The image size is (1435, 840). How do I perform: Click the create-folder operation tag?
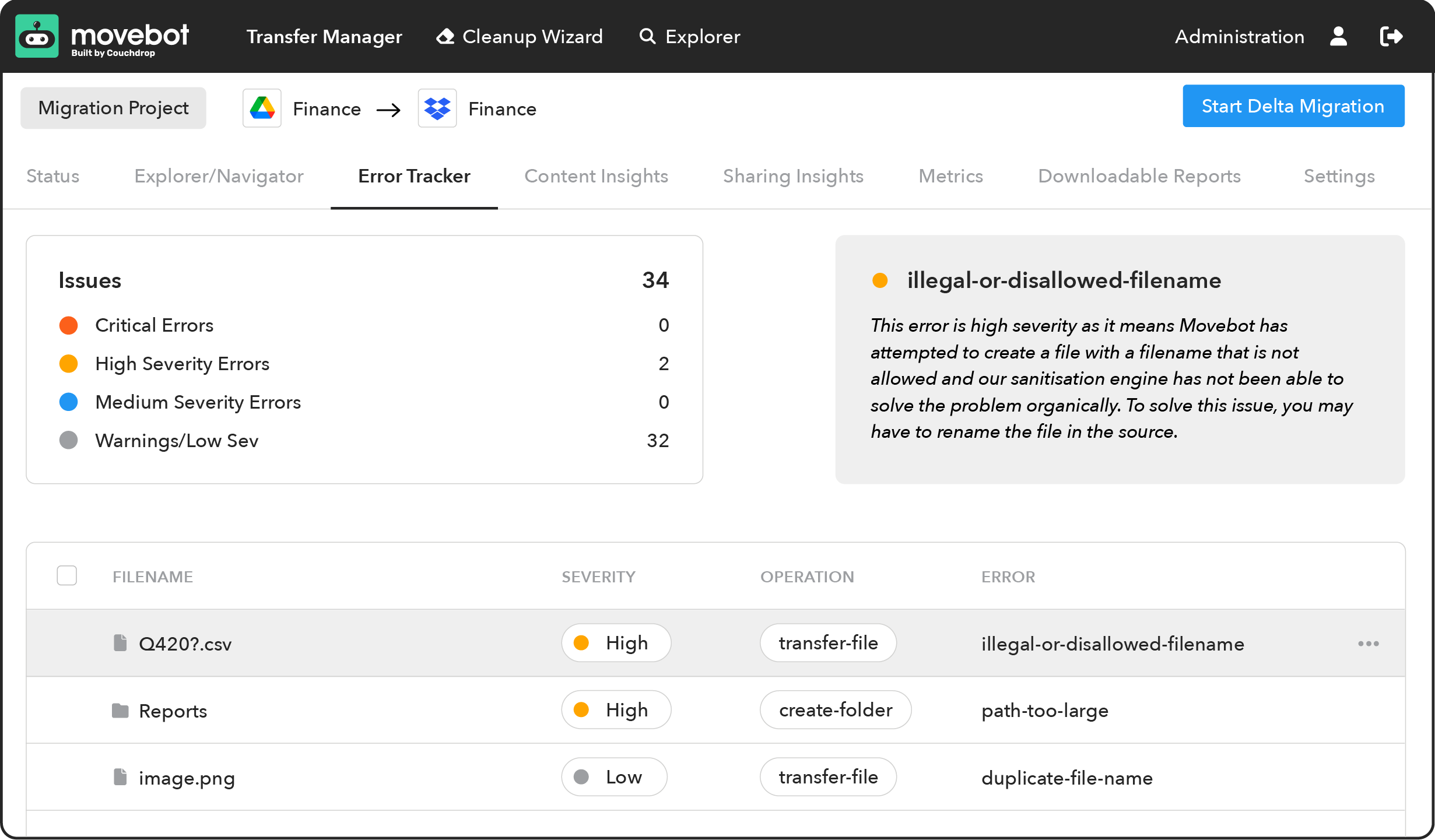click(x=835, y=710)
